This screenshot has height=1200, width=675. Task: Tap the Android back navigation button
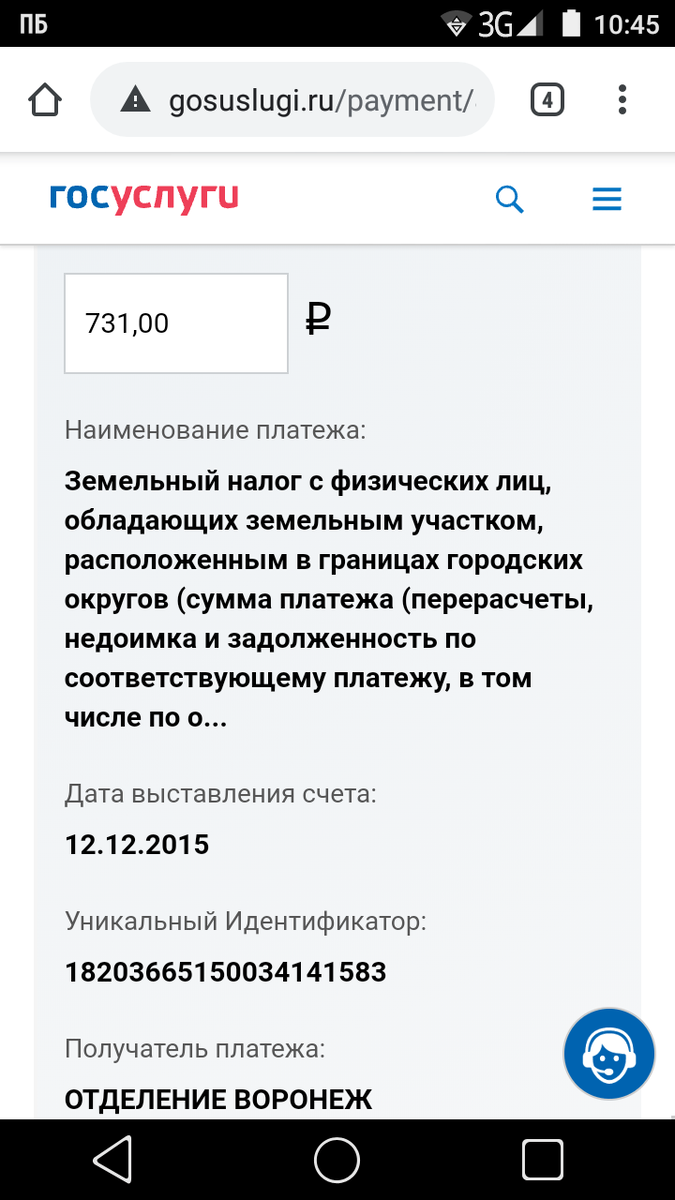(x=113, y=1160)
